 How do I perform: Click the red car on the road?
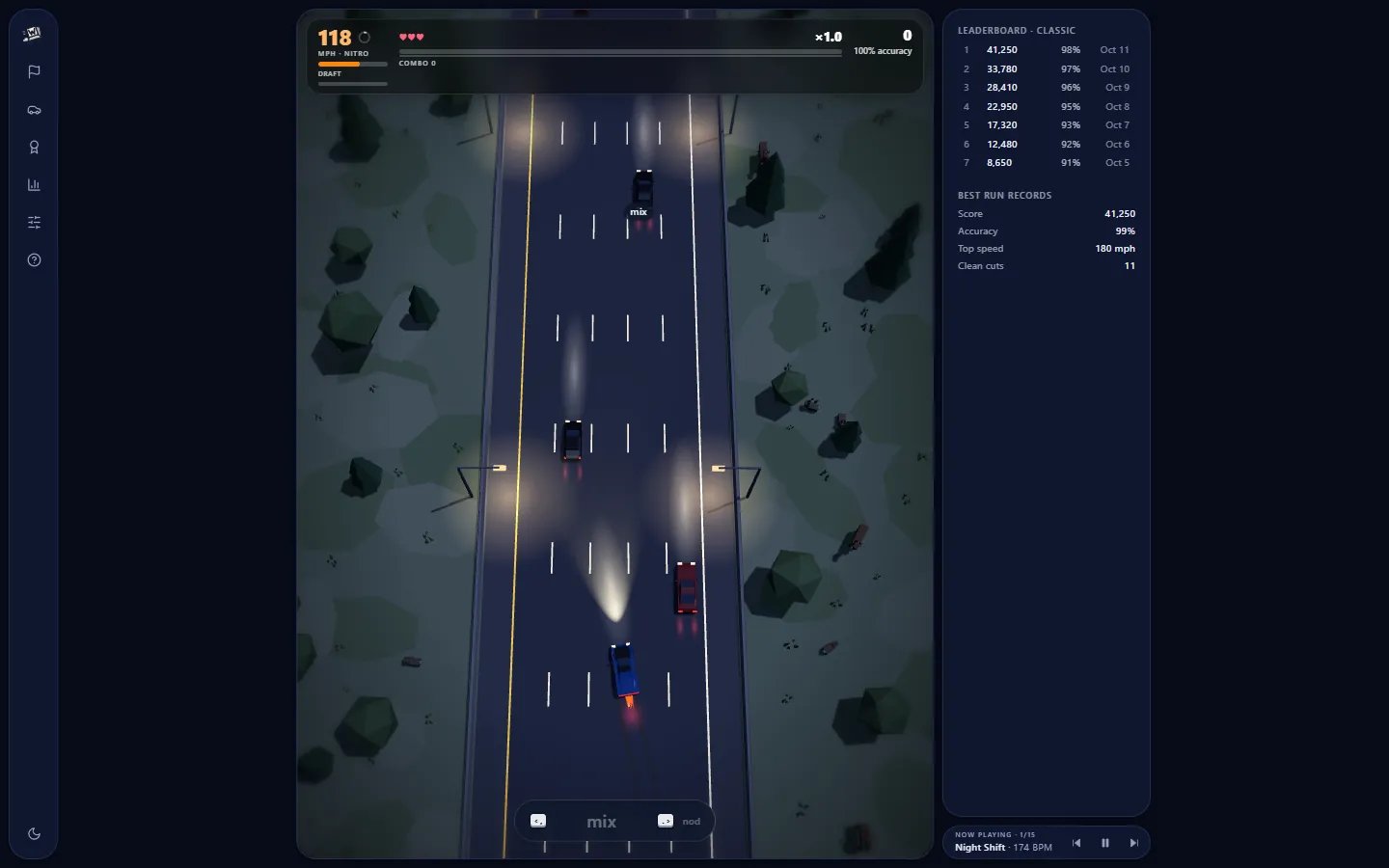click(686, 587)
